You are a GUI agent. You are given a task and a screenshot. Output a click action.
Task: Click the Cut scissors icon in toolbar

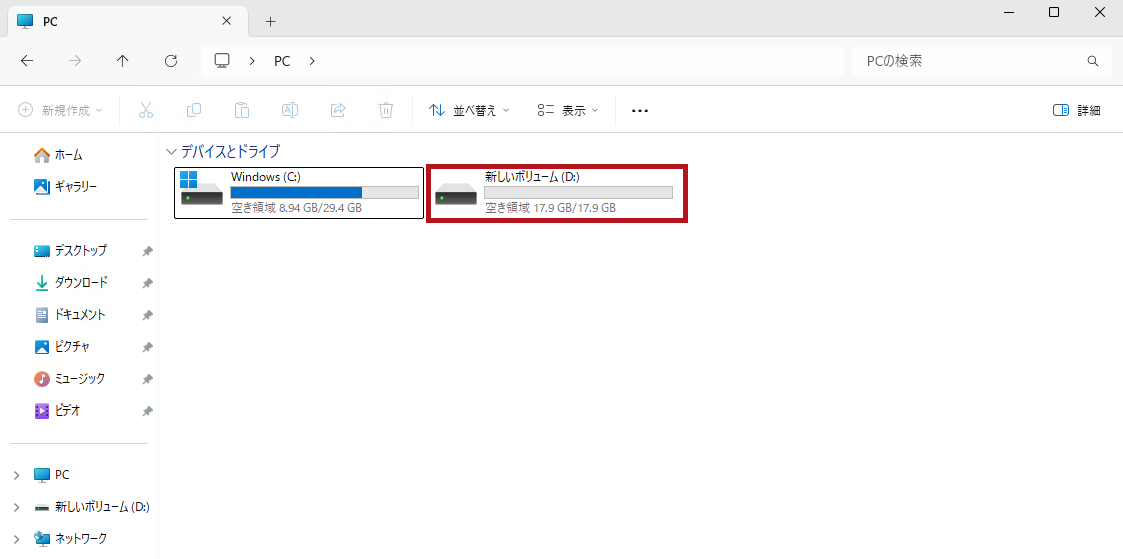[x=146, y=110]
